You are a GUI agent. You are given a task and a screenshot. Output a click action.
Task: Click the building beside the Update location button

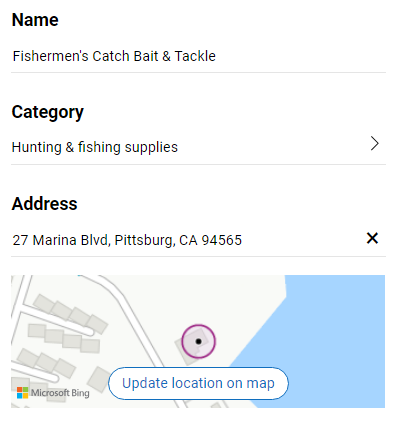[x=99, y=379]
